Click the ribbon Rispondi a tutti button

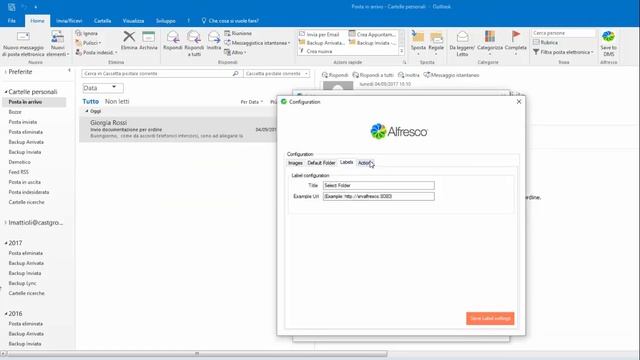194,44
